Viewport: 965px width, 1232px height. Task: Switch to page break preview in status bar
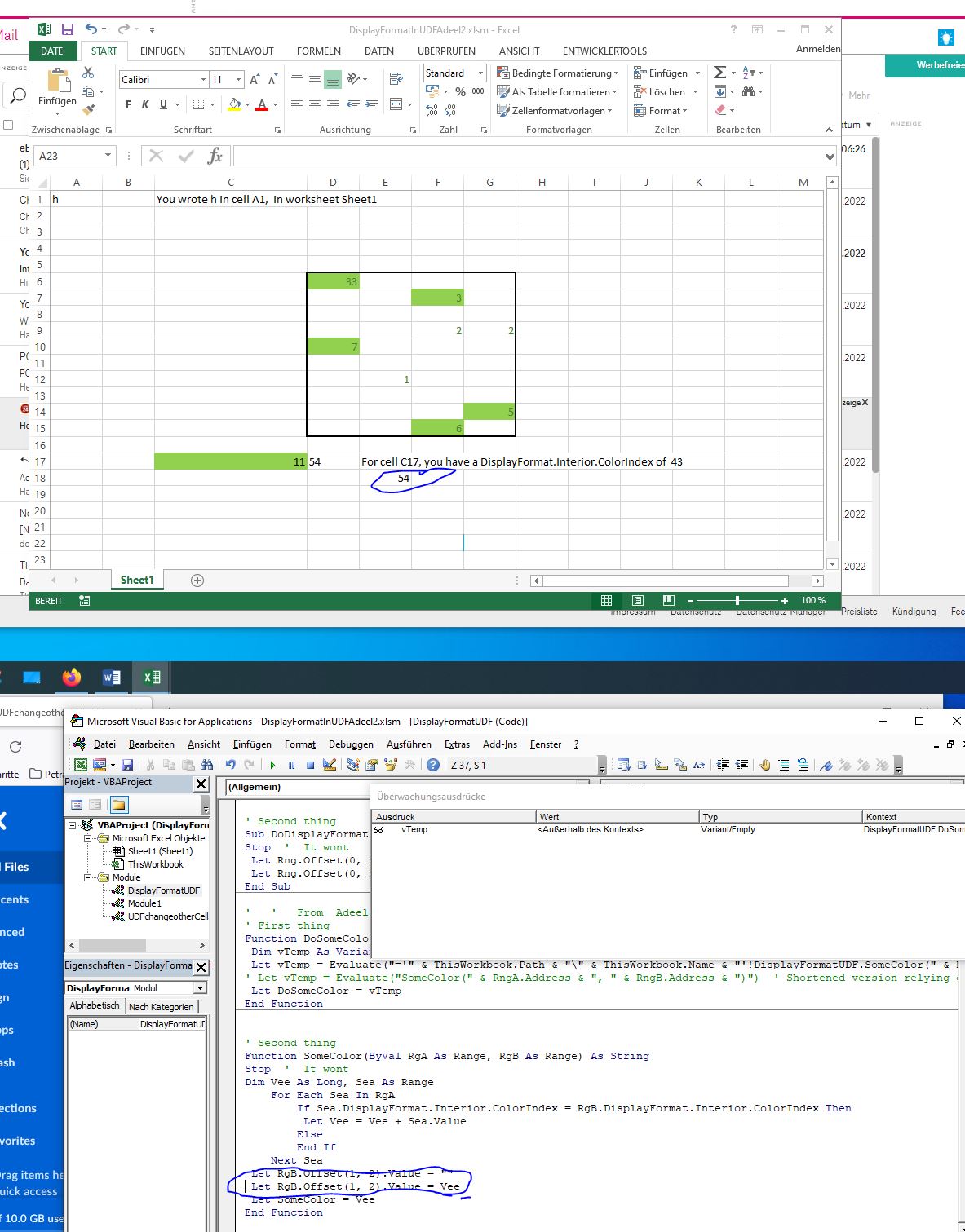pos(669,600)
